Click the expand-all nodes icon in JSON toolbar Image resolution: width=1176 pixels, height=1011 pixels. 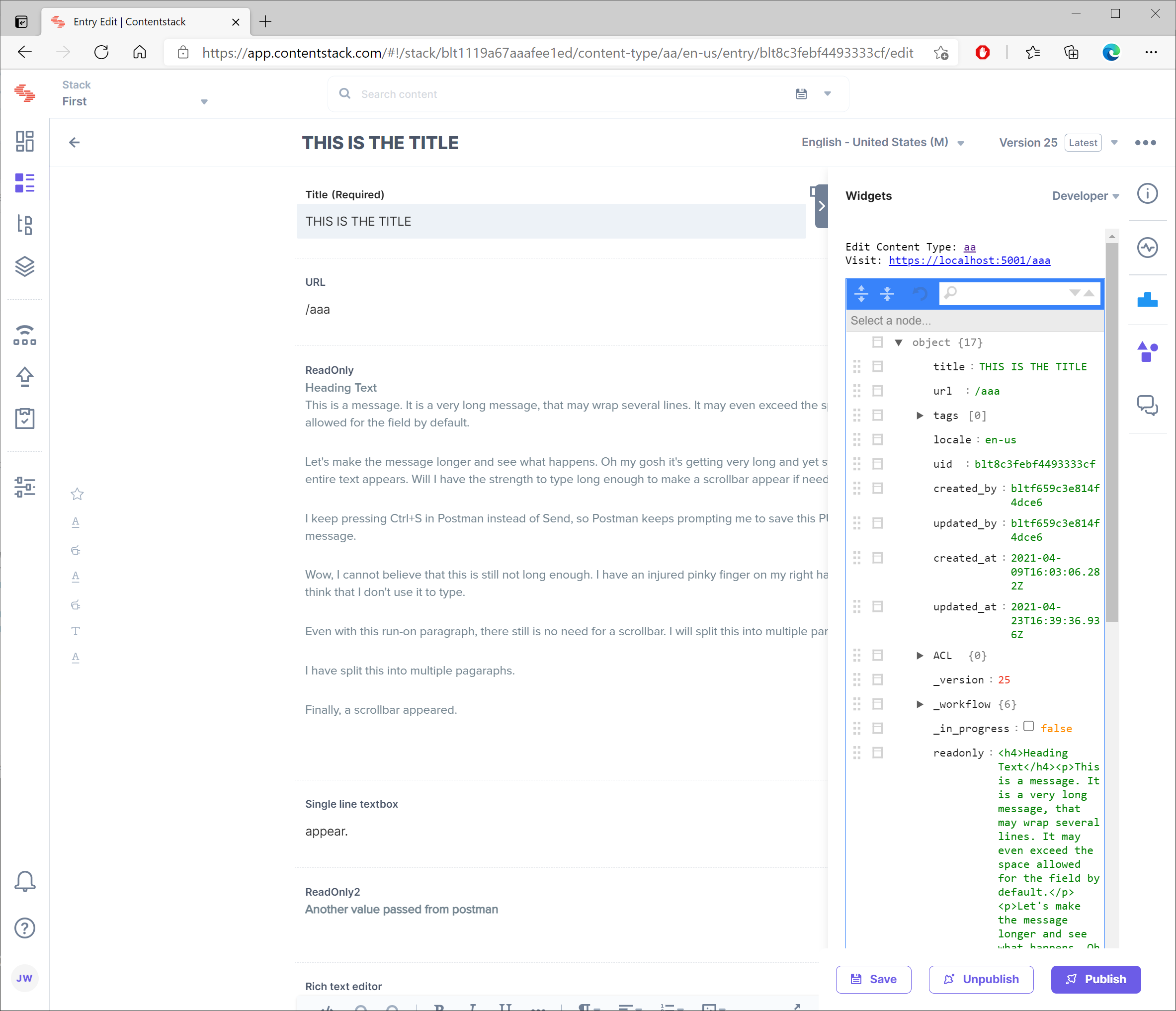[861, 293]
